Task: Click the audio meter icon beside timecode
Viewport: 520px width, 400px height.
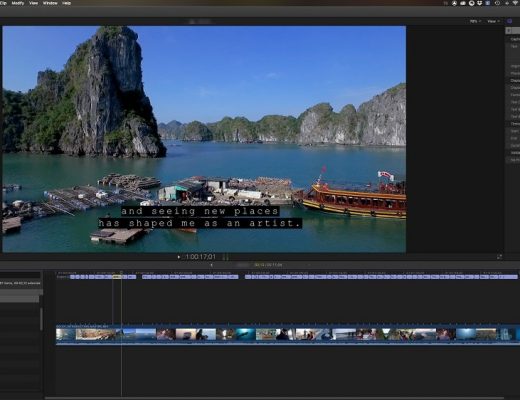Action: 226,257
